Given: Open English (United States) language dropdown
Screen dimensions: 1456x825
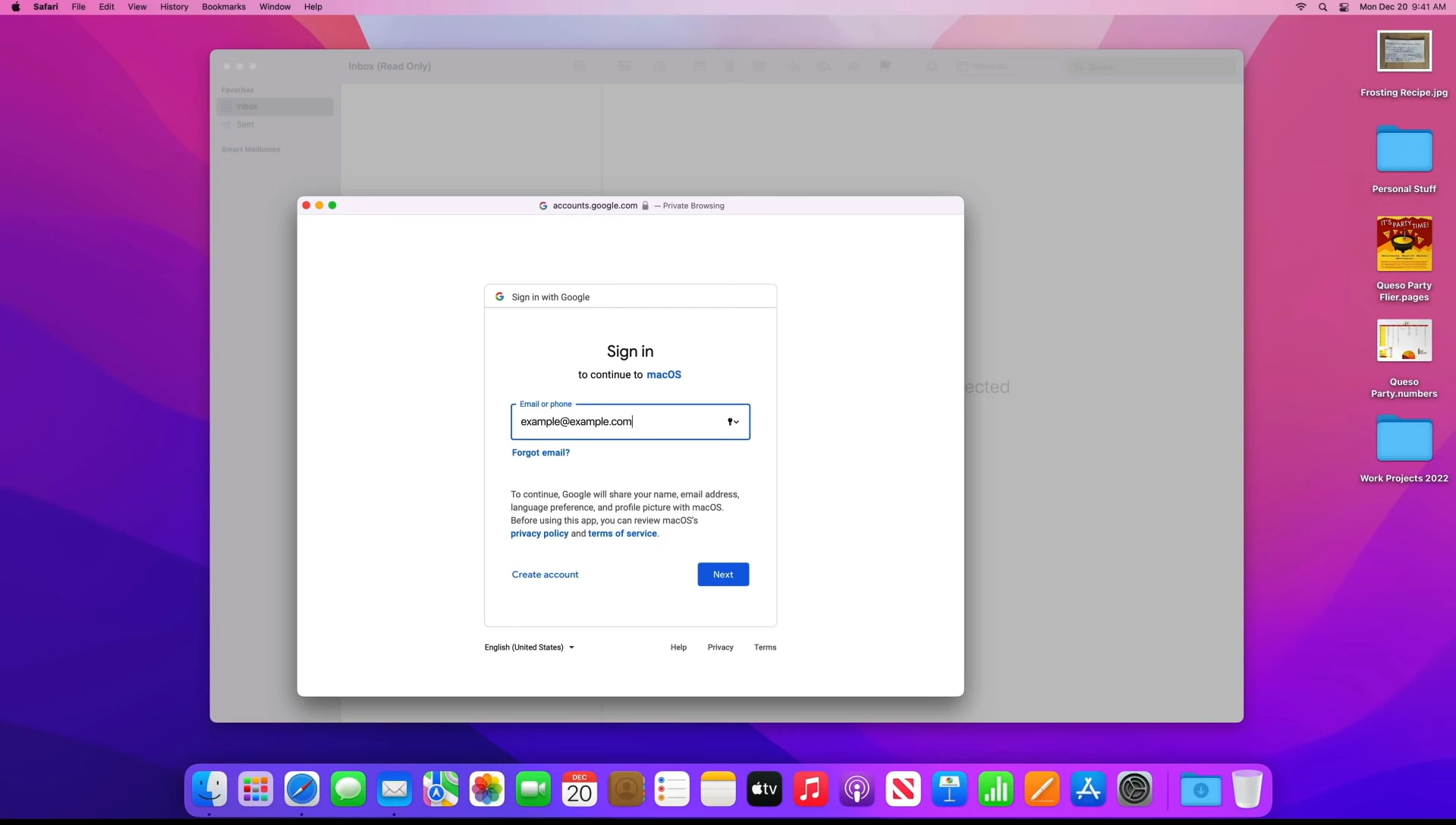Looking at the screenshot, I should click(530, 647).
